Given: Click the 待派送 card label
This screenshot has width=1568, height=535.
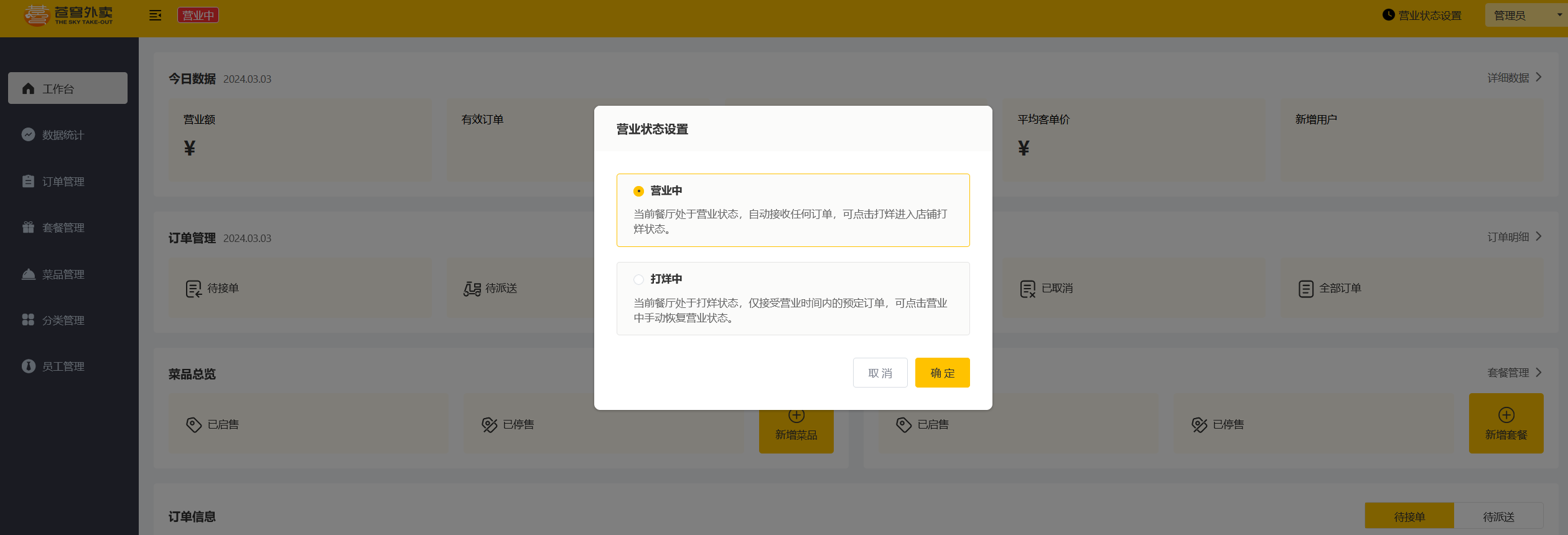Looking at the screenshot, I should pyautogui.click(x=501, y=288).
